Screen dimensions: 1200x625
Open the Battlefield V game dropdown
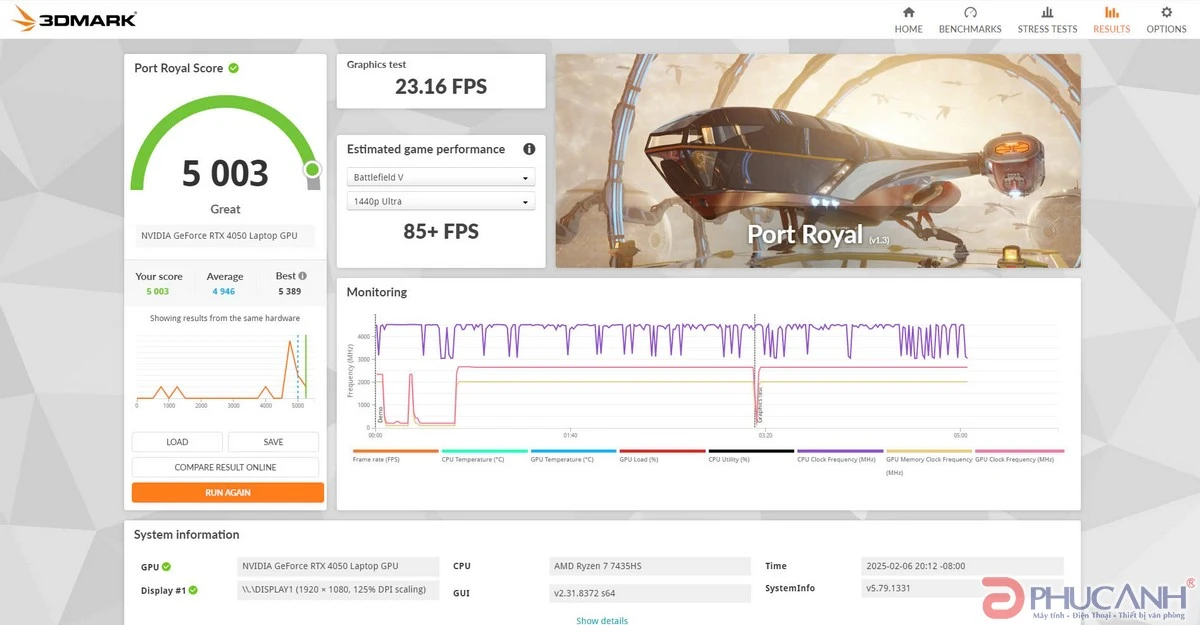coord(440,177)
